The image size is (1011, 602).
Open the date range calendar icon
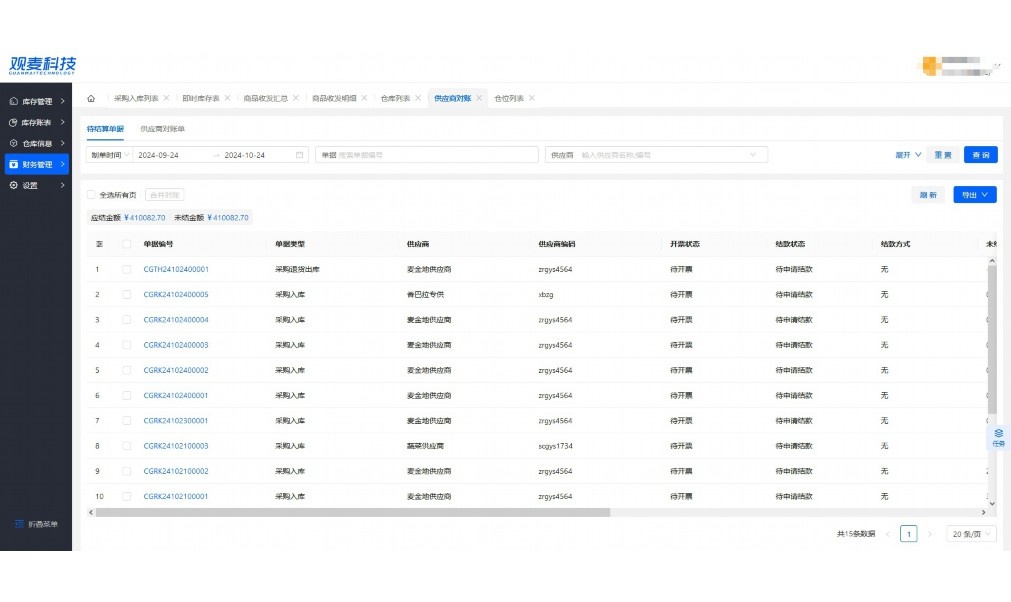pyautogui.click(x=299, y=155)
